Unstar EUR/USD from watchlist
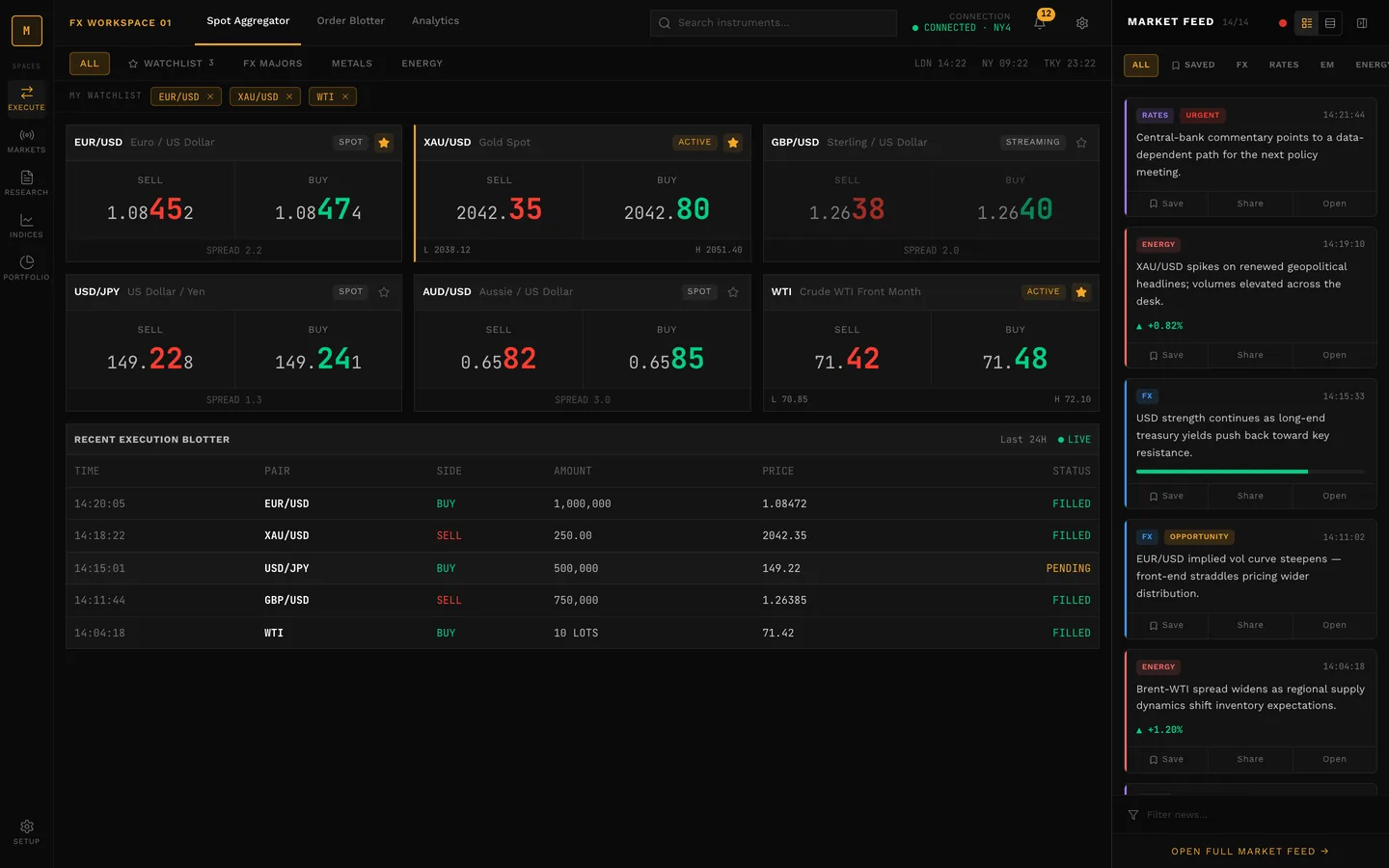The image size is (1389, 868). (384, 142)
